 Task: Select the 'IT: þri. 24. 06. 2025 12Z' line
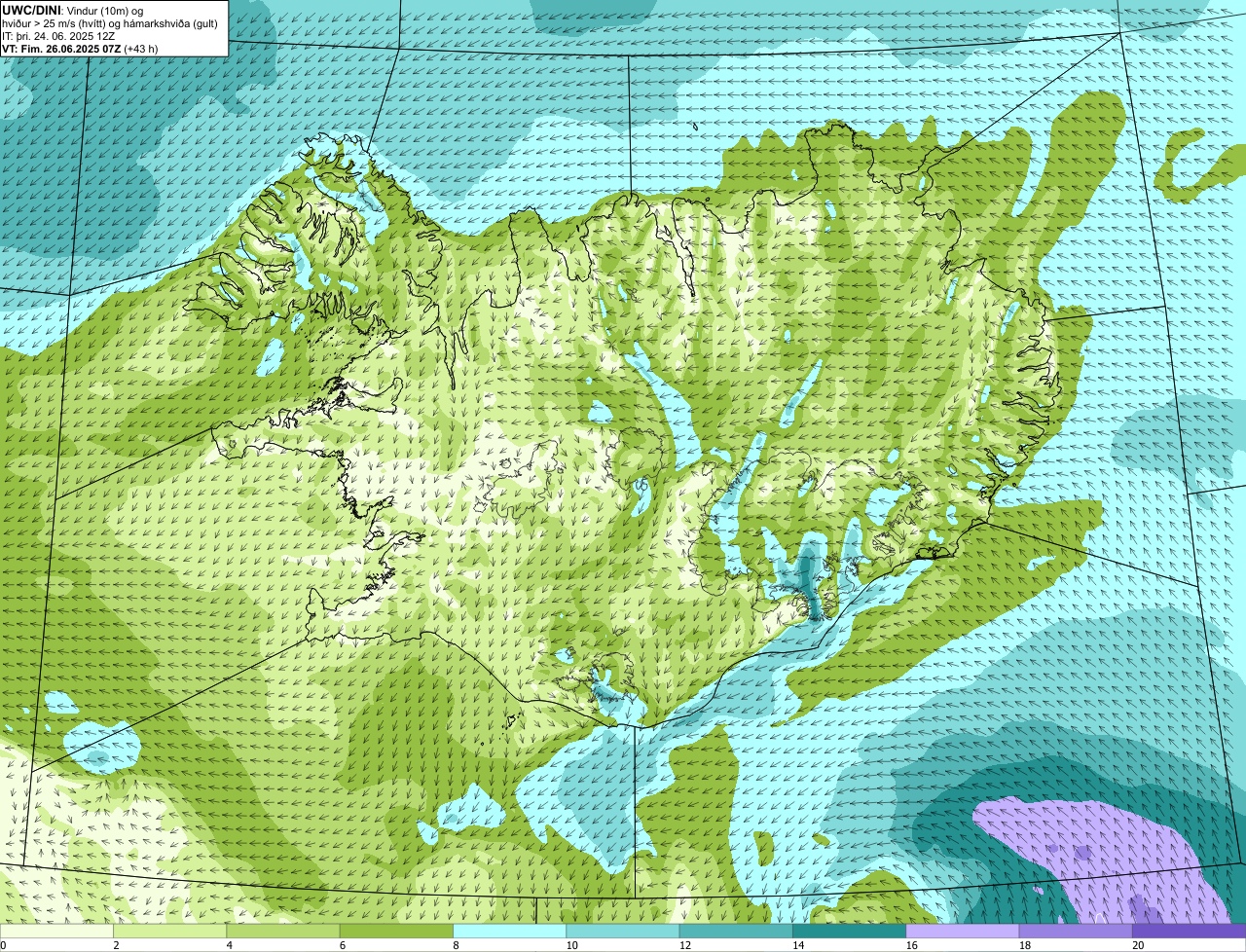pos(58,35)
